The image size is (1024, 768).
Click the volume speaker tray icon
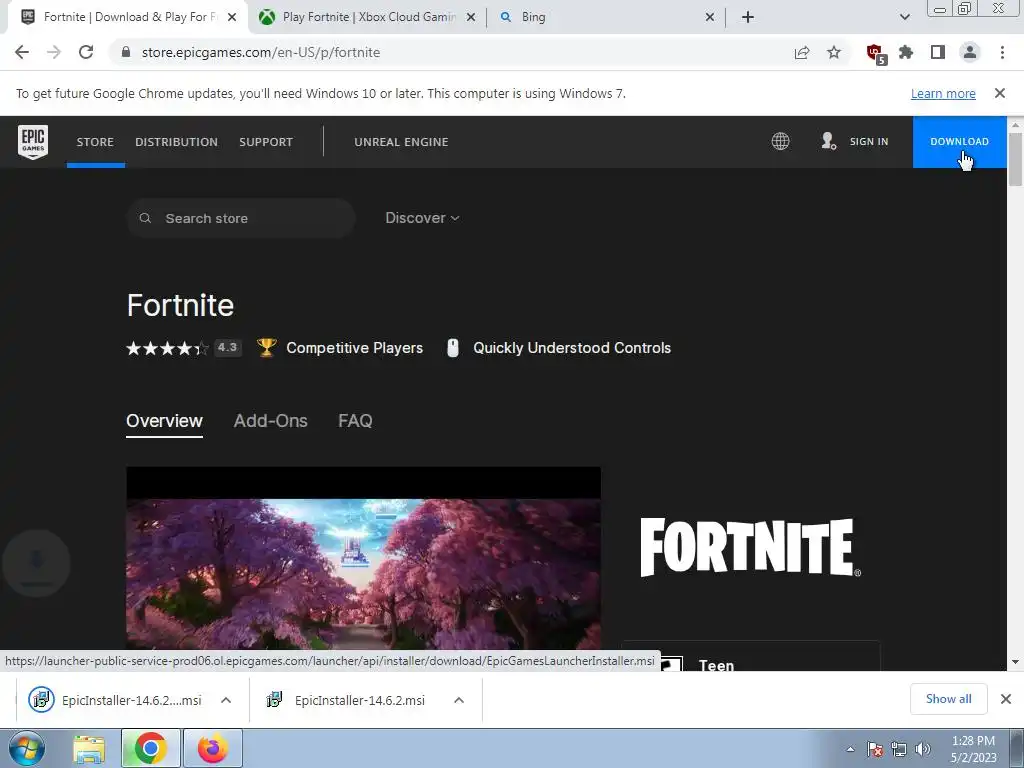923,749
